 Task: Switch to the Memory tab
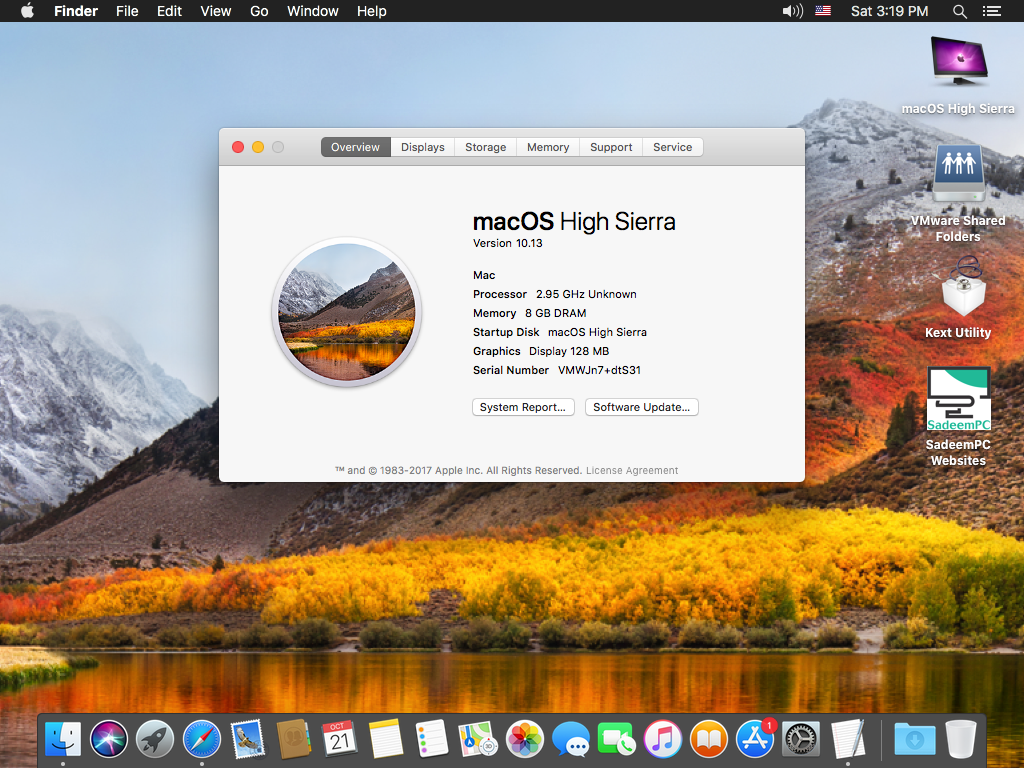coord(548,147)
